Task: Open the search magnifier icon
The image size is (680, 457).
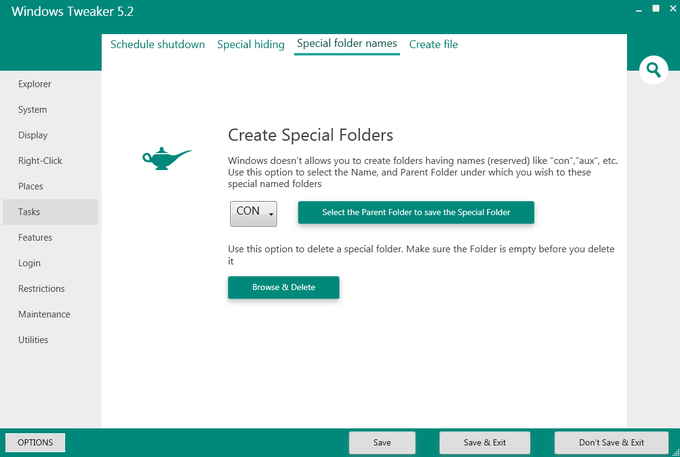Action: click(653, 70)
